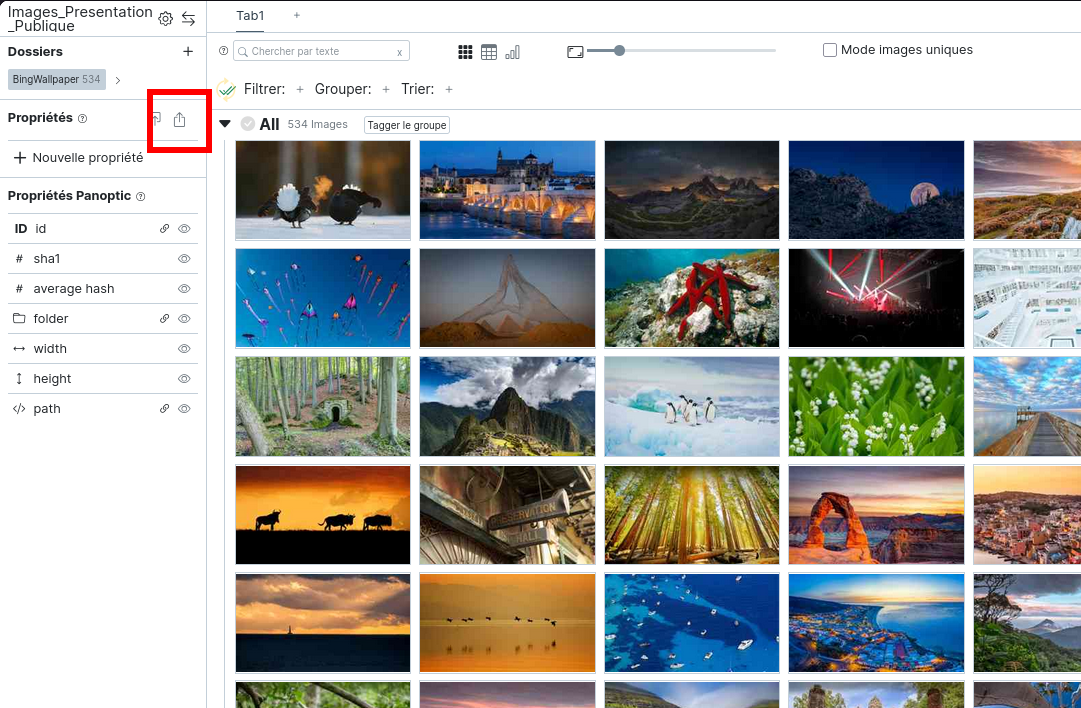The width and height of the screenshot is (1081, 708).
Task: Open the colorful kites thumbnail
Action: tap(323, 299)
